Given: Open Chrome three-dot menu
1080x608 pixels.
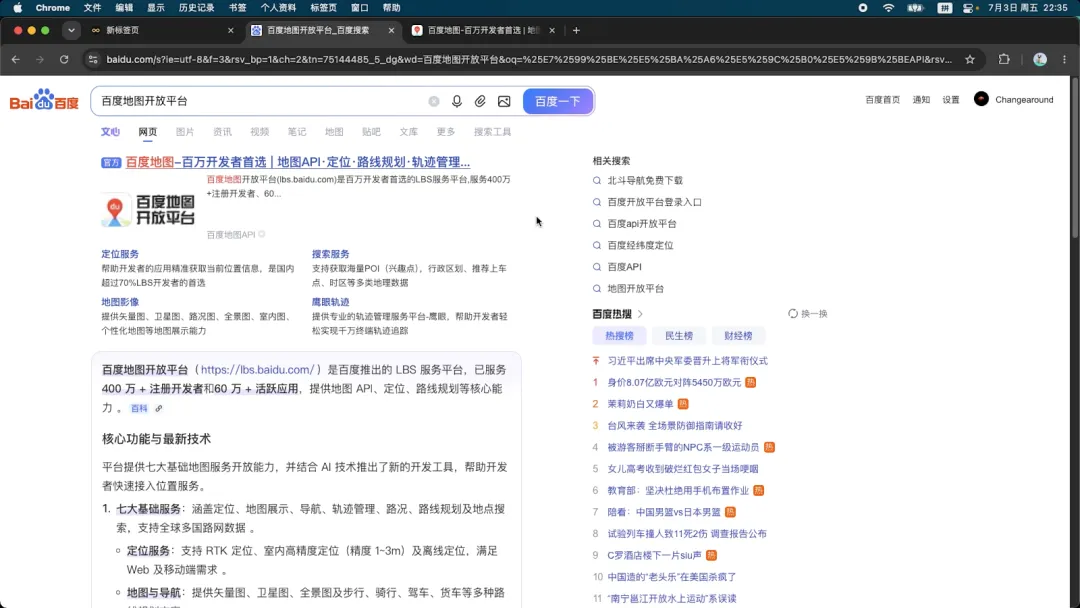Looking at the screenshot, I should [1064, 60].
